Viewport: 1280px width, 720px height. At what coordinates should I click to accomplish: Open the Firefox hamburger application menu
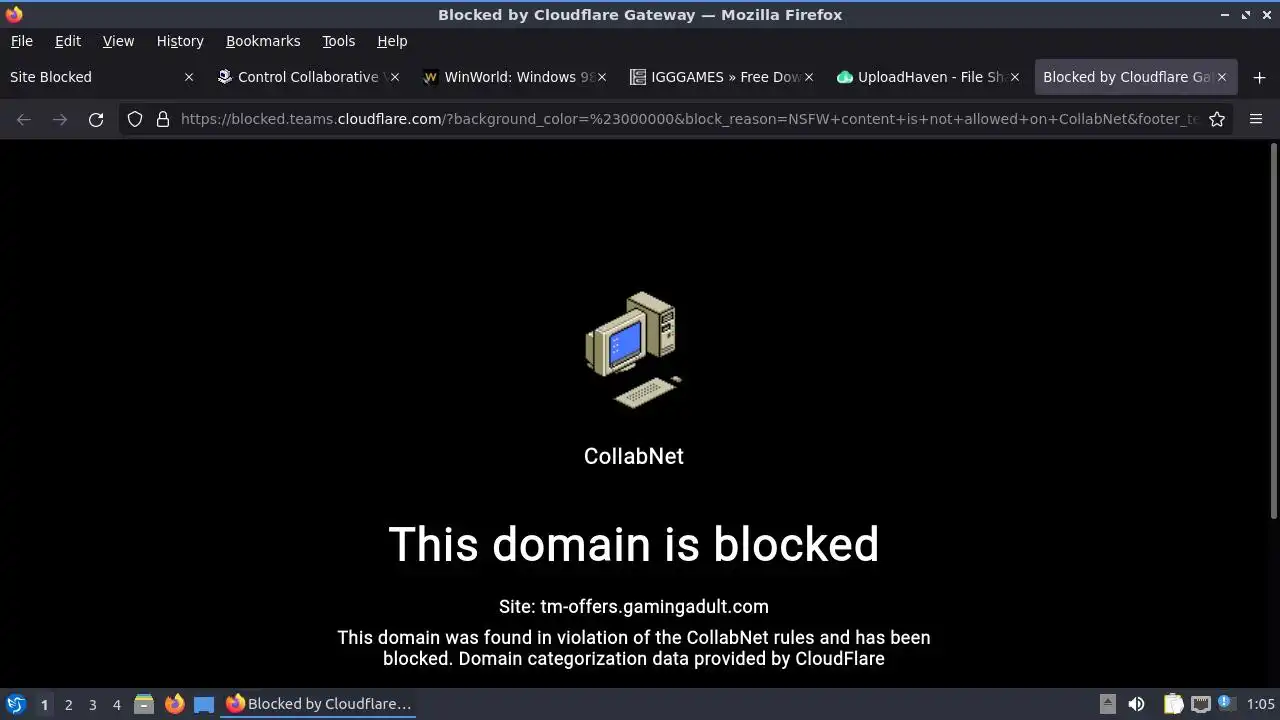tap(1256, 119)
